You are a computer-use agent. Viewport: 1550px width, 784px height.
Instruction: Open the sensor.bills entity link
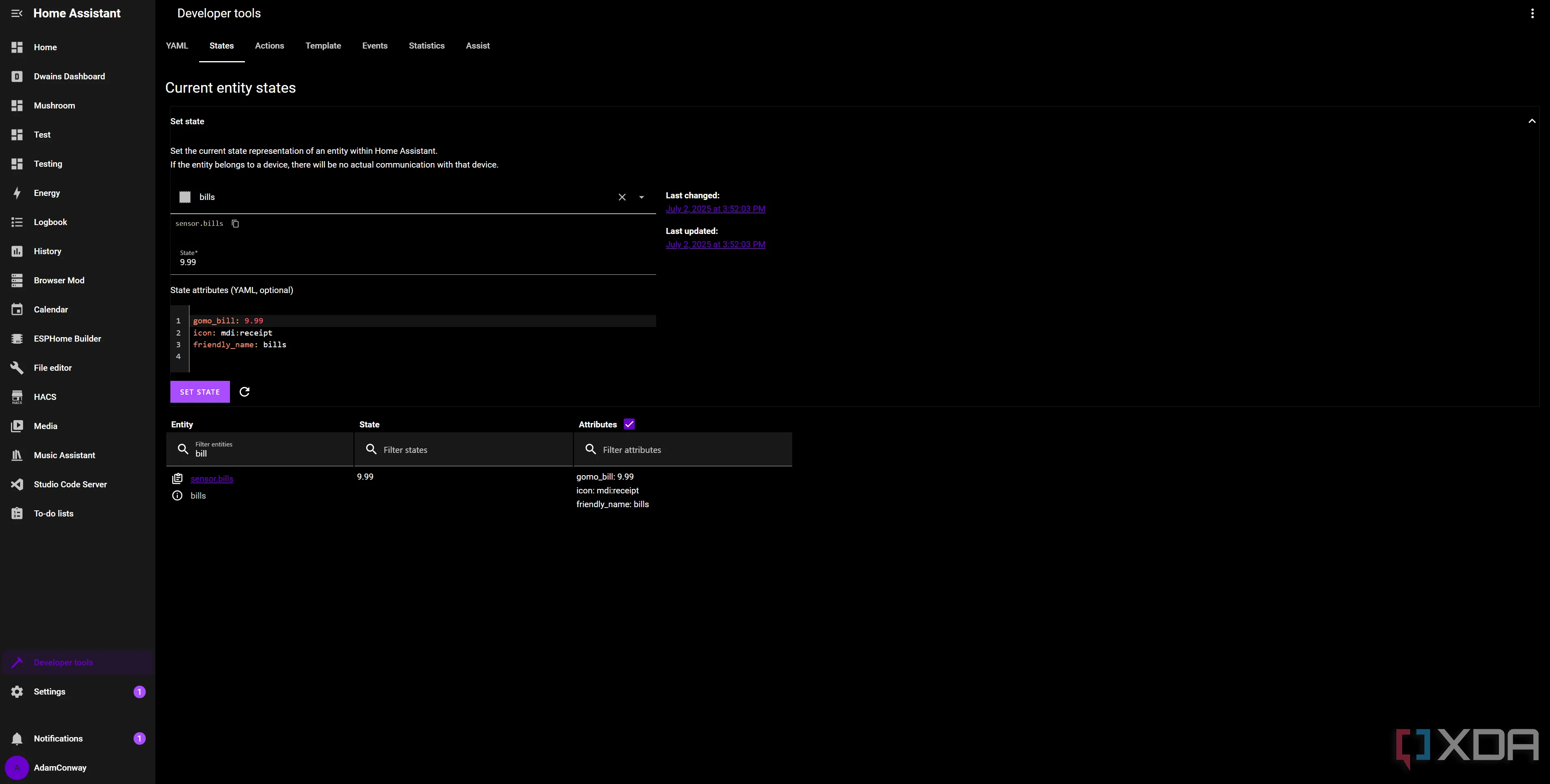click(212, 479)
